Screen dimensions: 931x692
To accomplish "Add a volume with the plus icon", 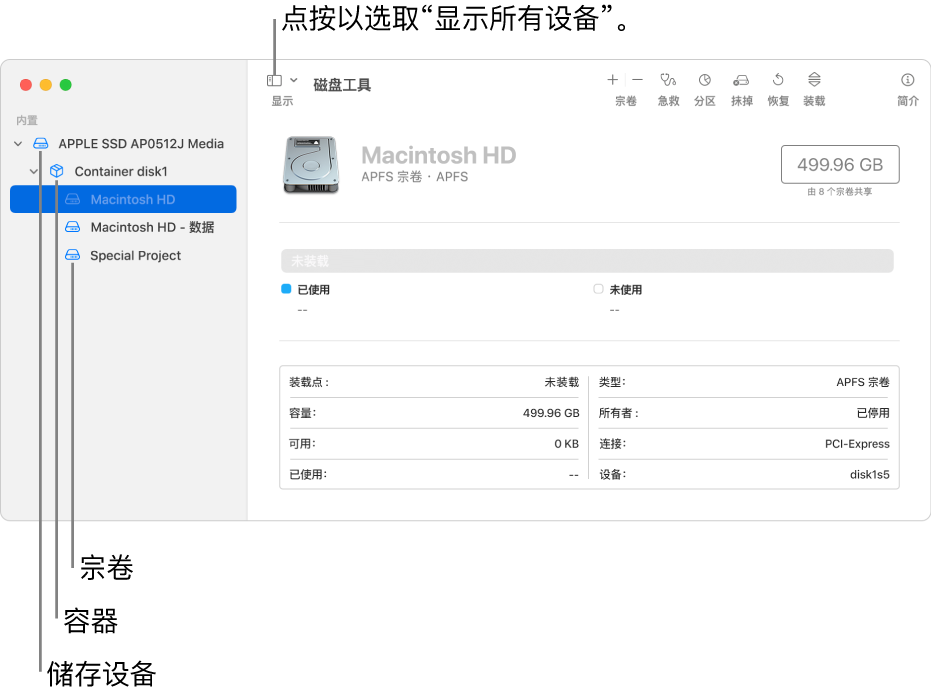I will tap(613, 80).
